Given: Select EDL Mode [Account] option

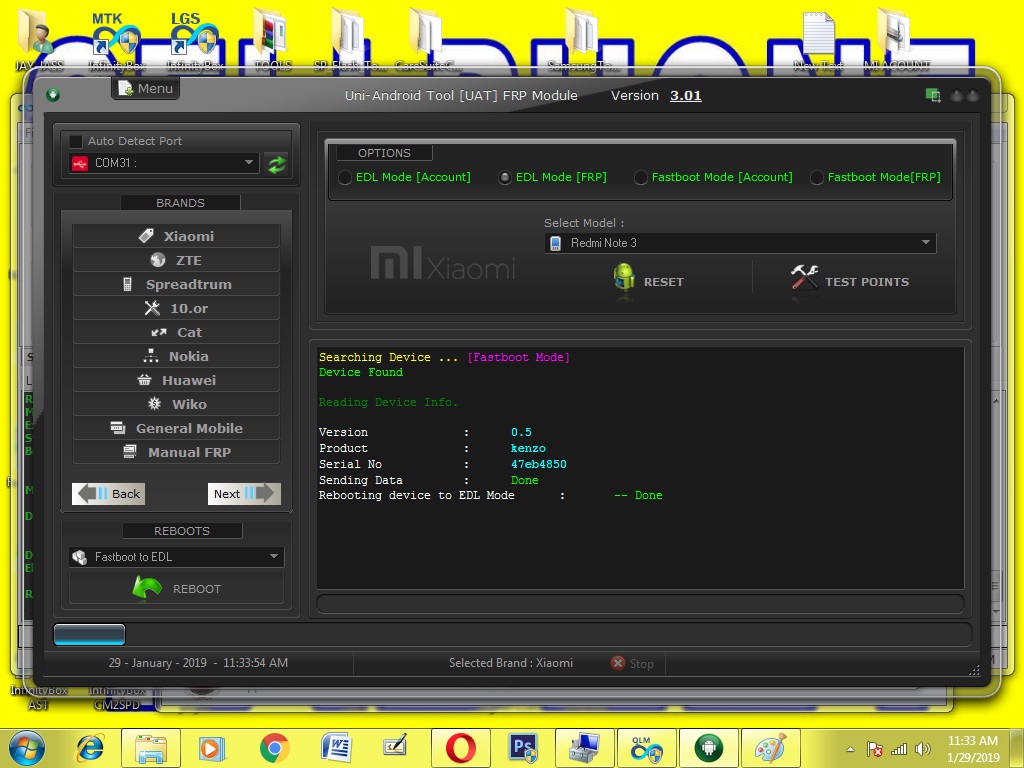Looking at the screenshot, I should (x=405, y=177).
